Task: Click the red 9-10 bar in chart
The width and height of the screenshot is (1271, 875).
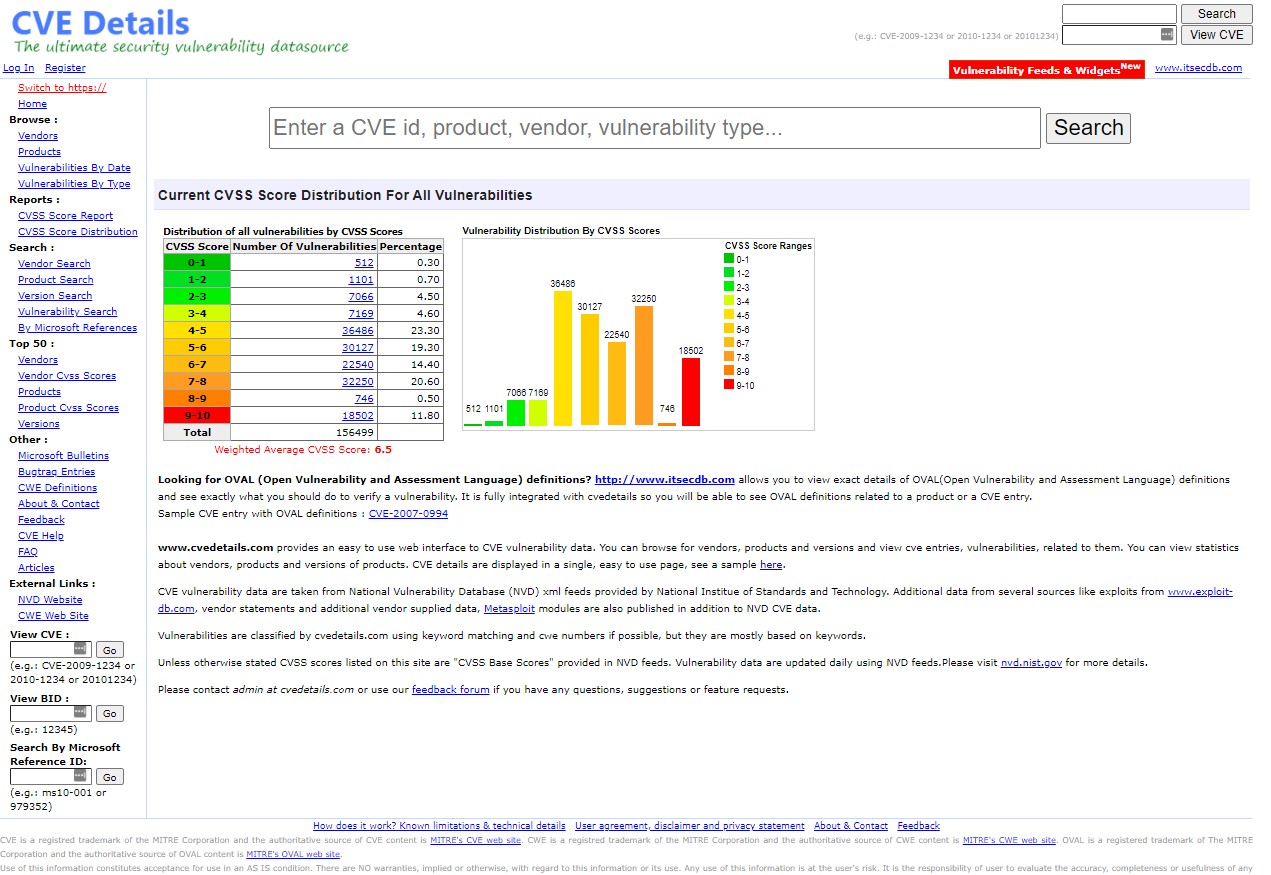Action: pyautogui.click(x=691, y=392)
